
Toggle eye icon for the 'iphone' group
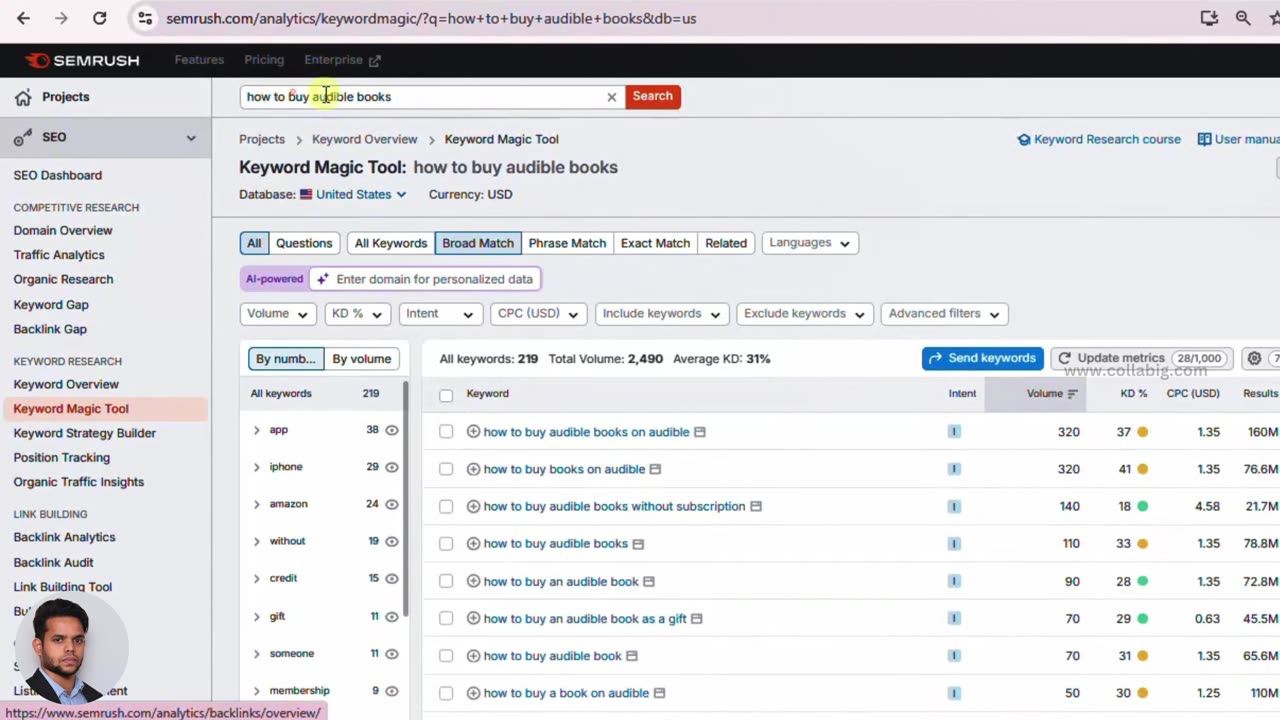tap(392, 467)
